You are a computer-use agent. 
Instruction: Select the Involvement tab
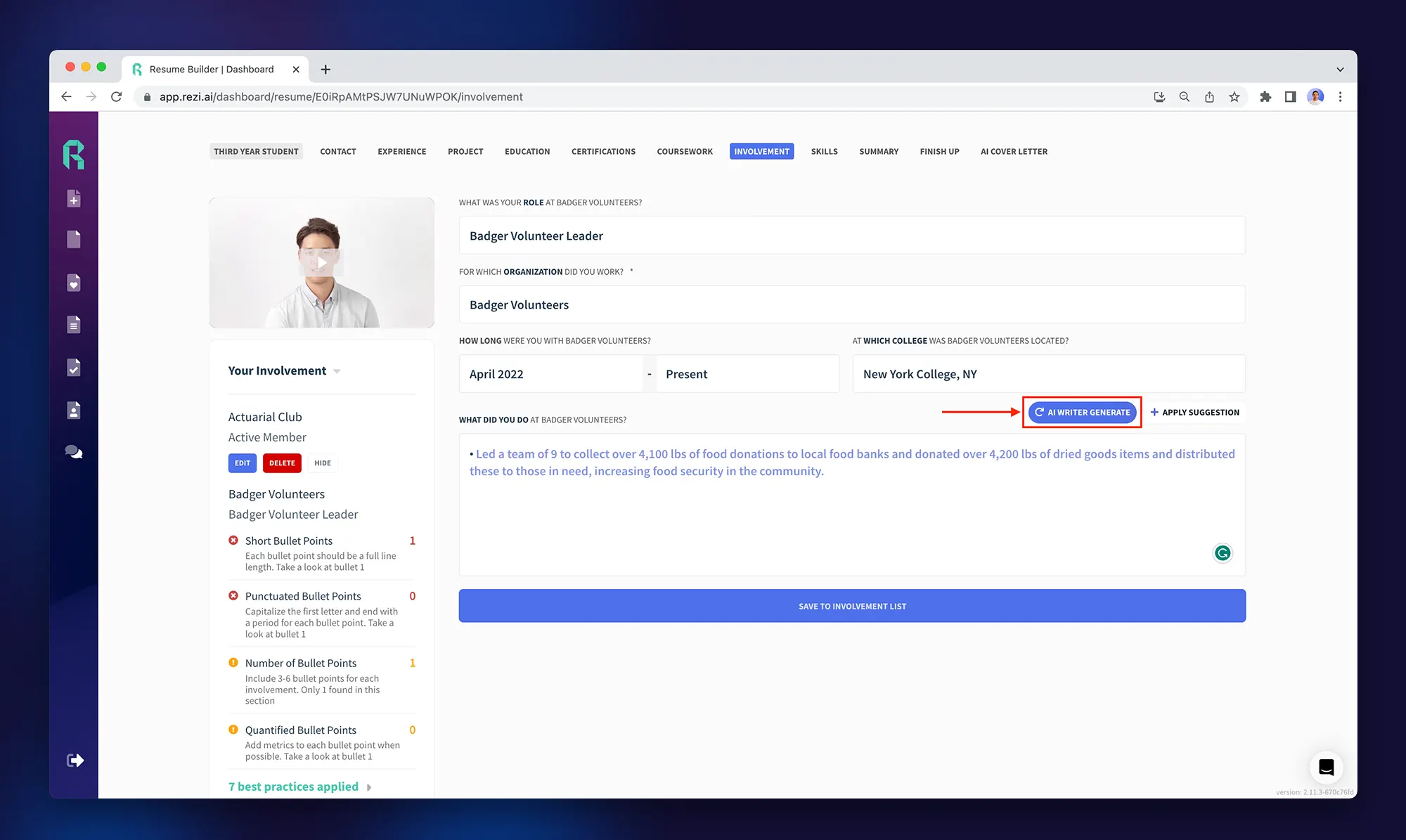point(762,151)
